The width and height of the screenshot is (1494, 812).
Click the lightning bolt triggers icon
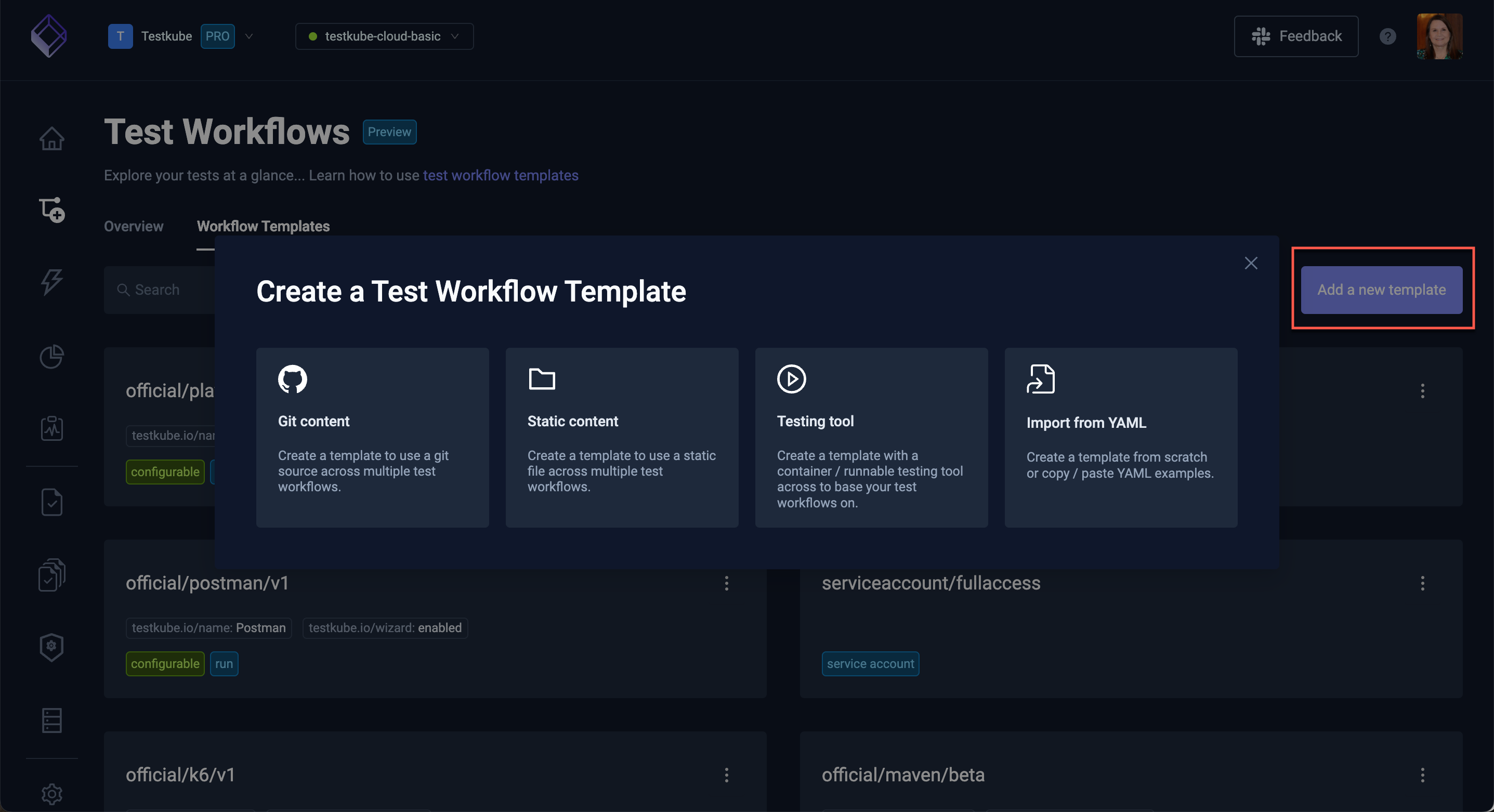51,282
